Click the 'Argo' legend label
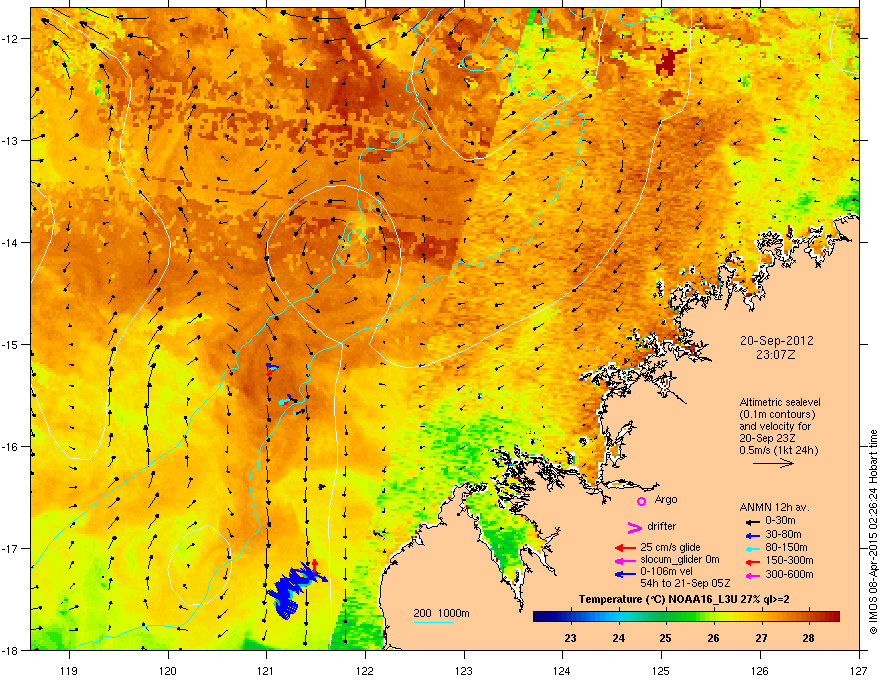The height and width of the screenshot is (680, 880). click(666, 499)
